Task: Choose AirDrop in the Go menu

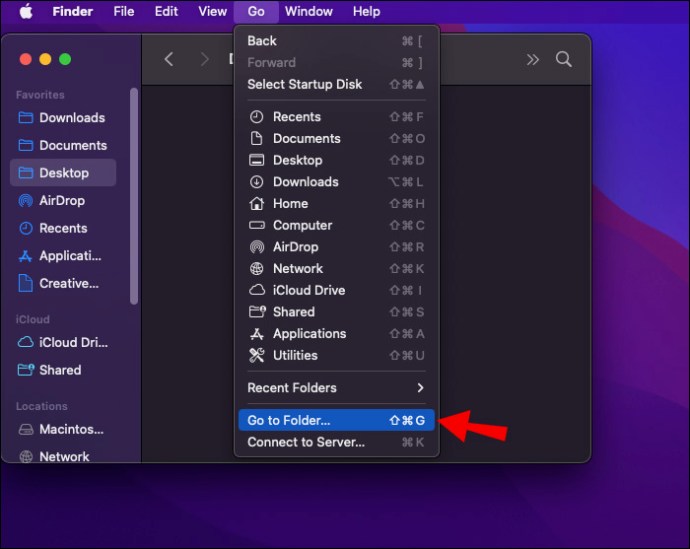Action: click(337, 247)
